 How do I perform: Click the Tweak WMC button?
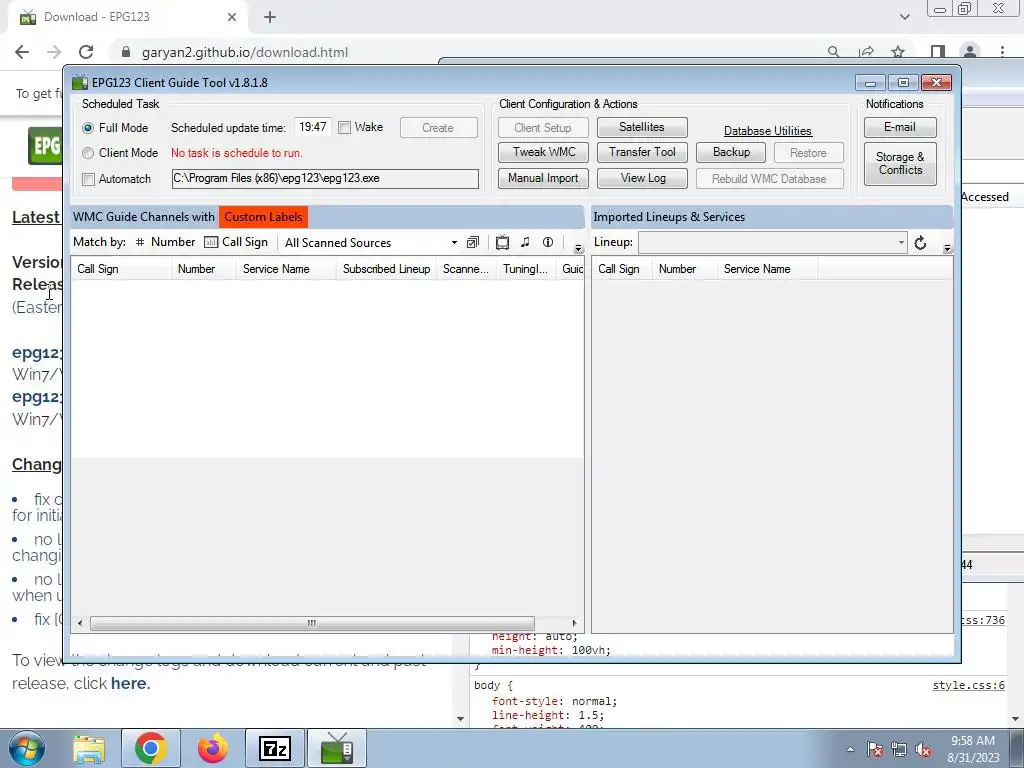tap(543, 152)
